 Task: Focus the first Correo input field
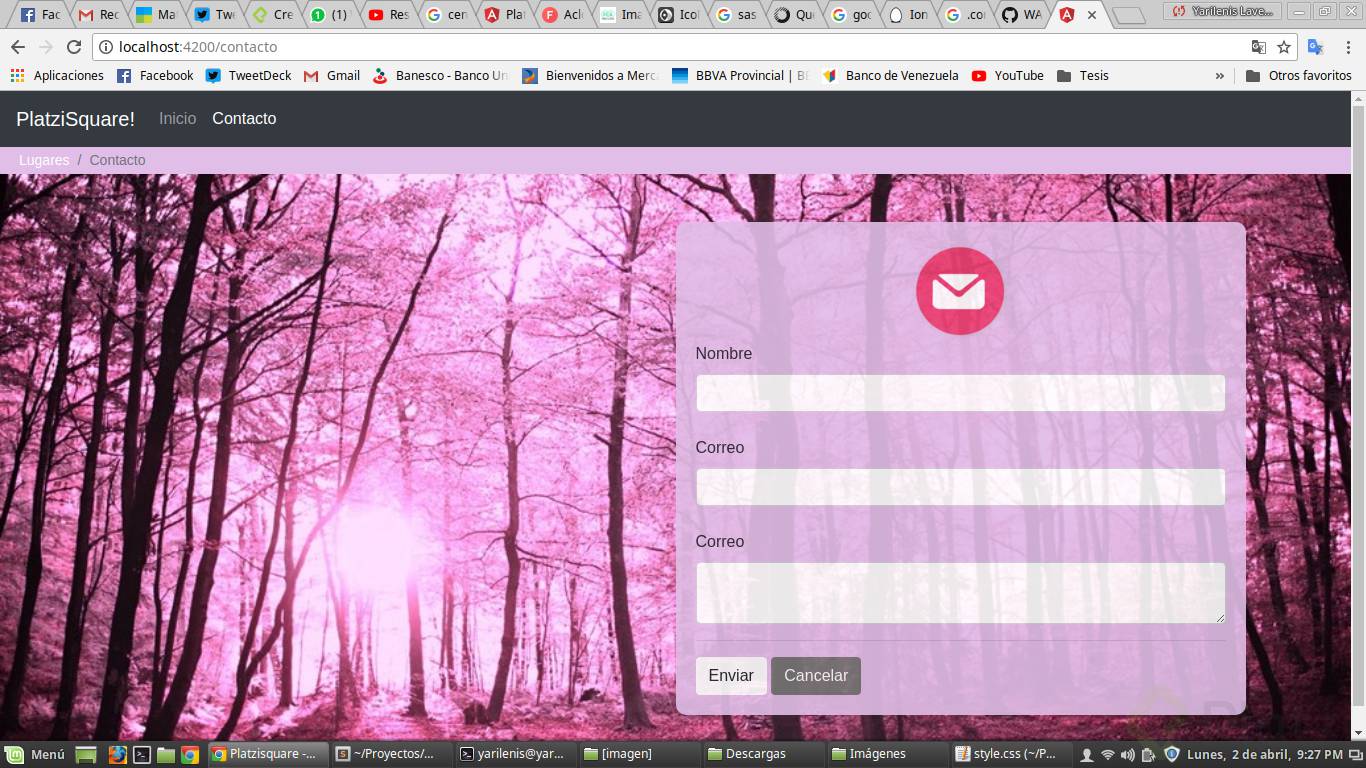coord(960,487)
